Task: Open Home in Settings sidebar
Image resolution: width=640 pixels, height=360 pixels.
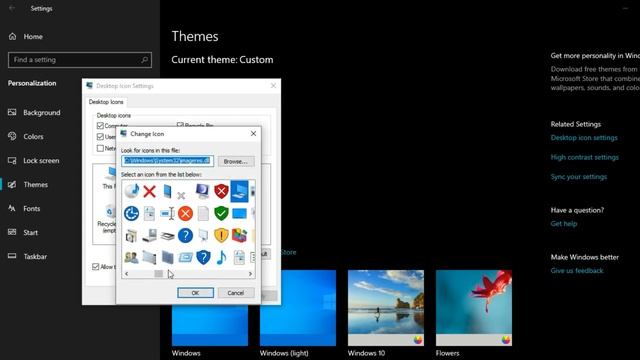Action: tap(33, 36)
